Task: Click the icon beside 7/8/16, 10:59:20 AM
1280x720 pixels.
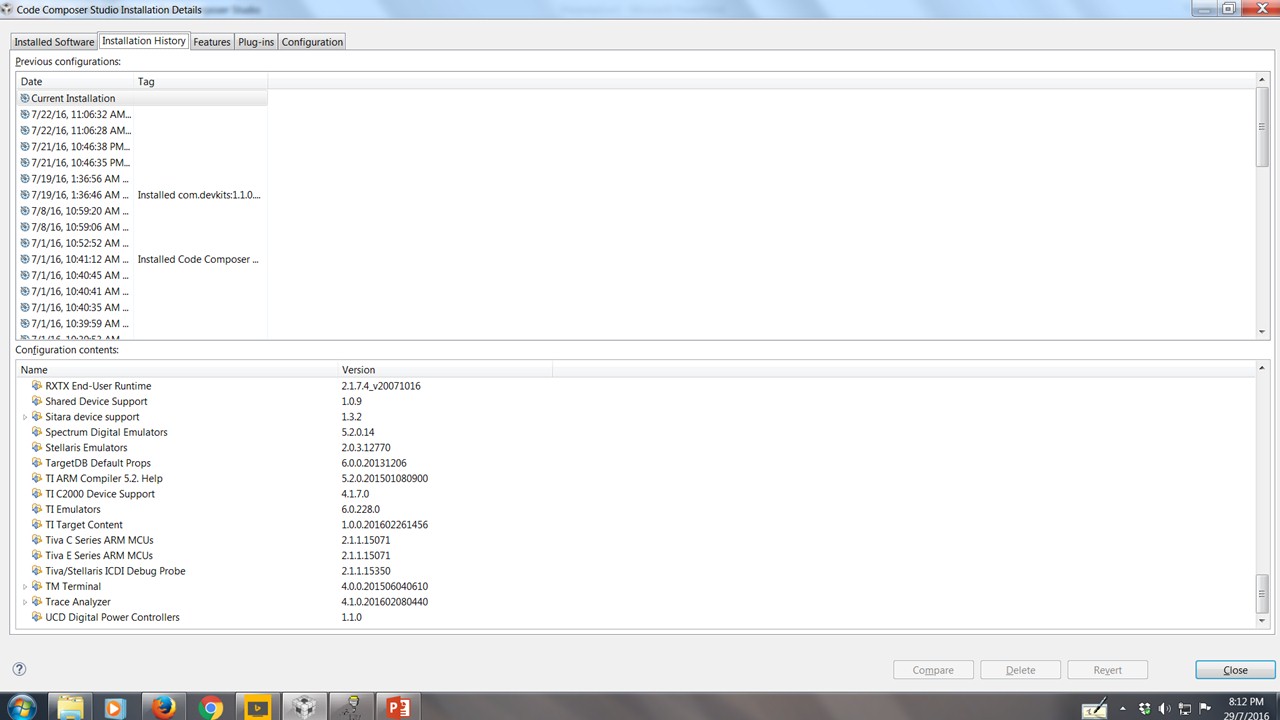Action: pyautogui.click(x=25, y=211)
